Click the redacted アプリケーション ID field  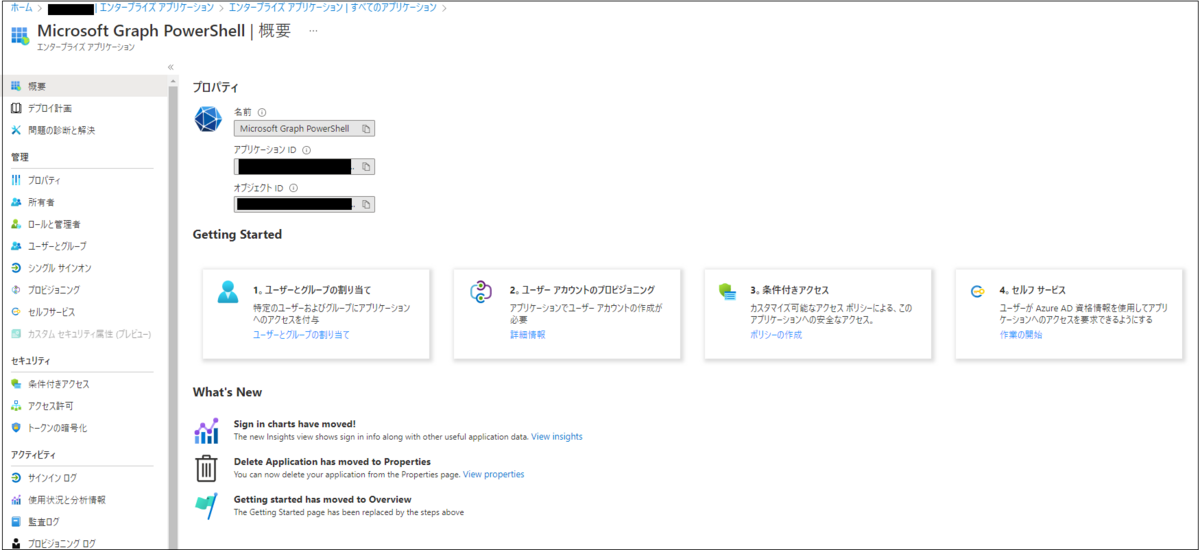pos(304,166)
